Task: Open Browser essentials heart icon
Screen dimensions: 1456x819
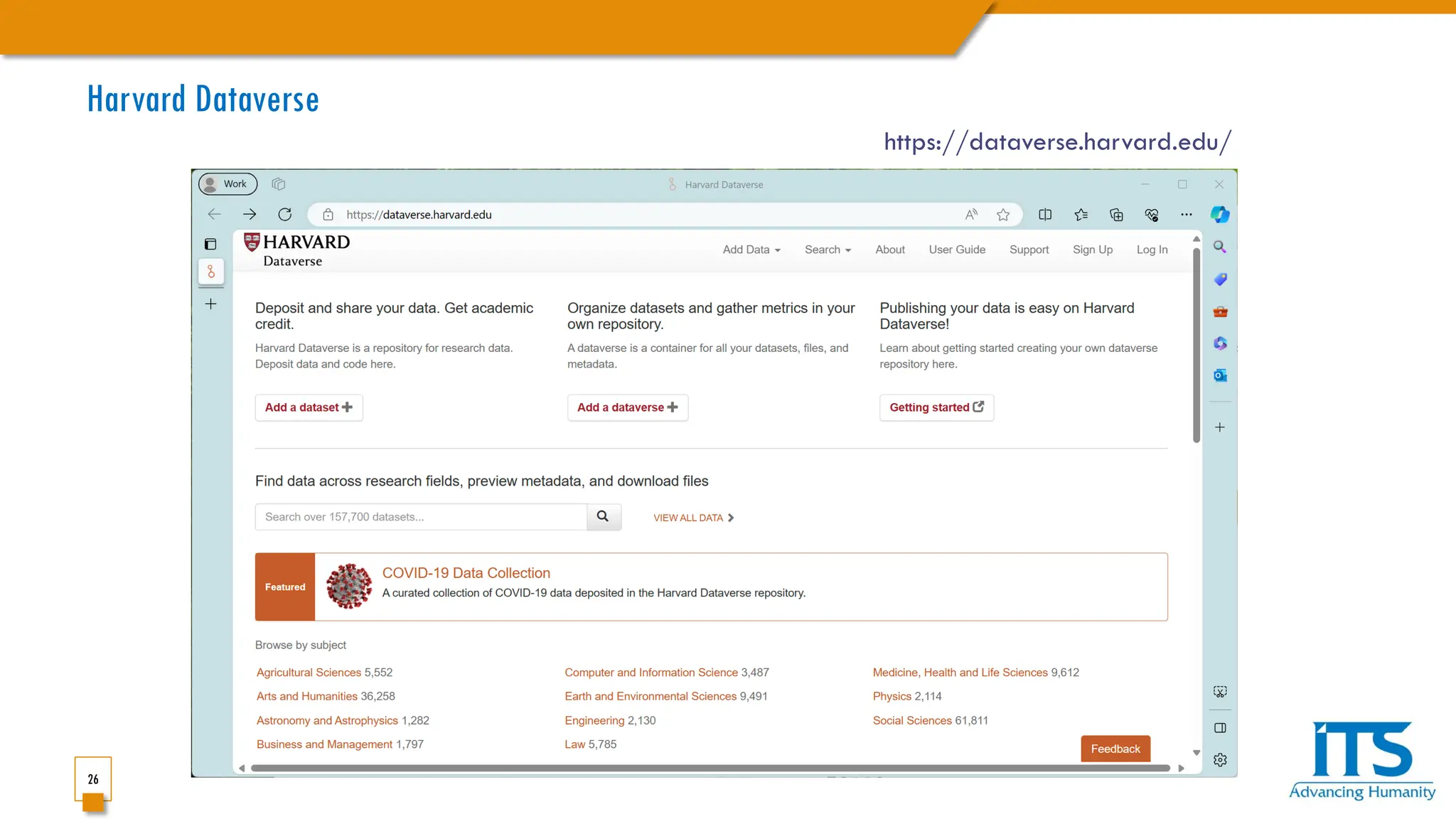Action: point(1152,215)
